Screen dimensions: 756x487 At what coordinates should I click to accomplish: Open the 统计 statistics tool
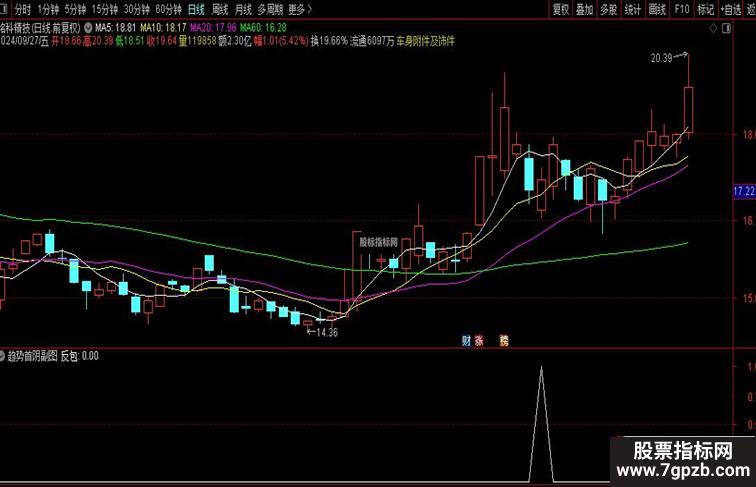[x=633, y=9]
